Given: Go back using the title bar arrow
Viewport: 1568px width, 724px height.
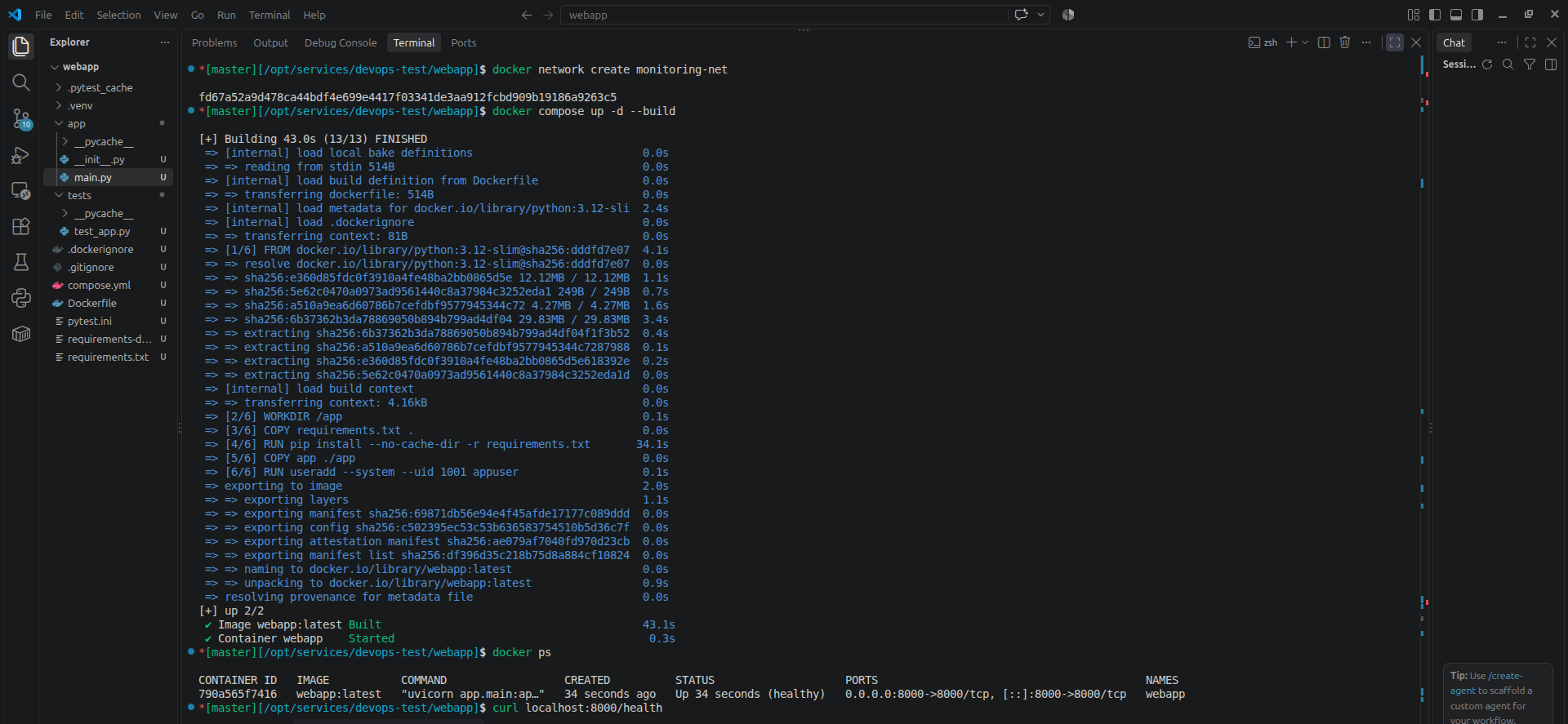Looking at the screenshot, I should 527,15.
